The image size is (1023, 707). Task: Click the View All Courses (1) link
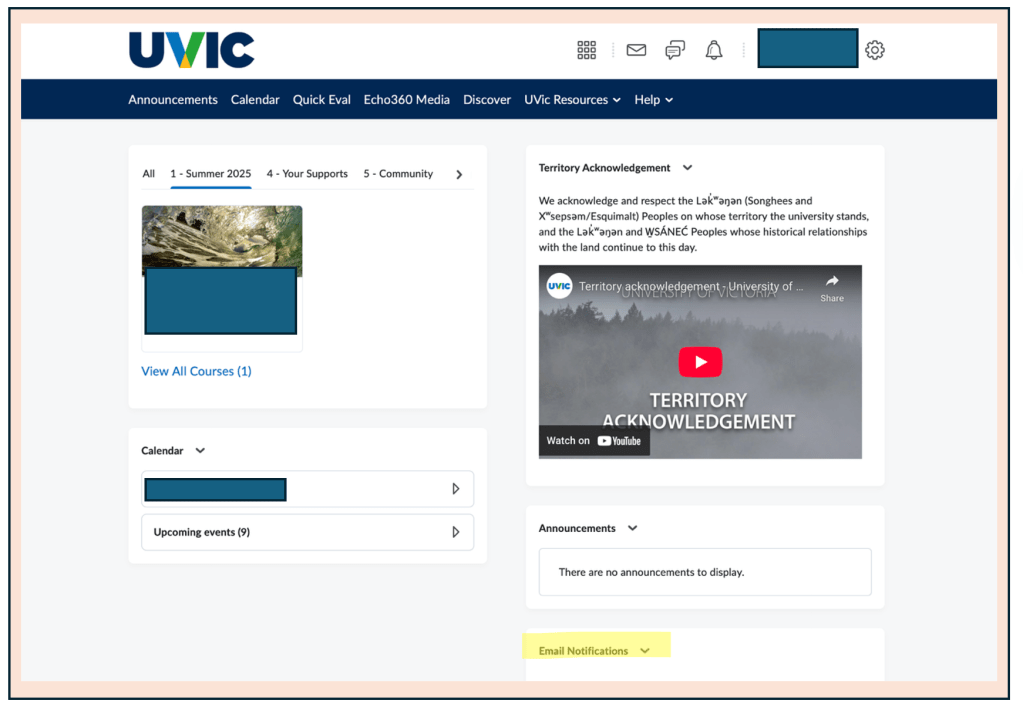tap(196, 371)
